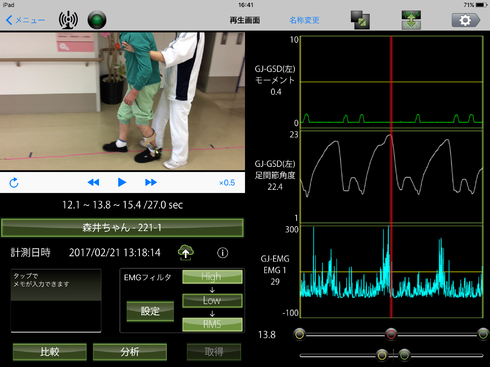Tap the red current-time slider knob
Screen dimensions: 490x367
point(391,334)
